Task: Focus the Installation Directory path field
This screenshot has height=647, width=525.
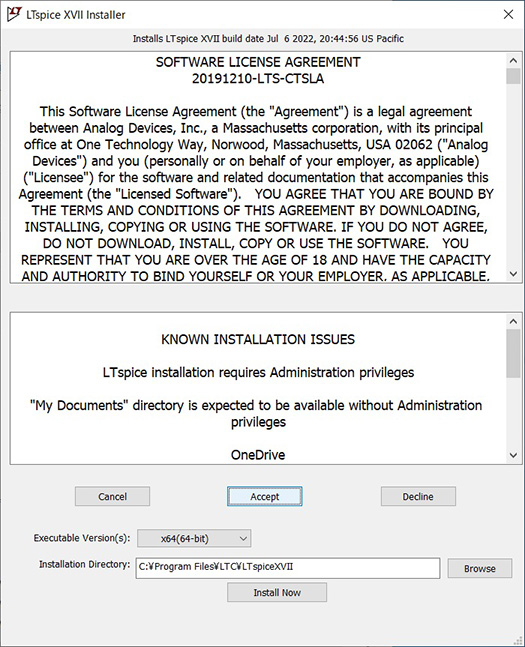Action: 288,568
